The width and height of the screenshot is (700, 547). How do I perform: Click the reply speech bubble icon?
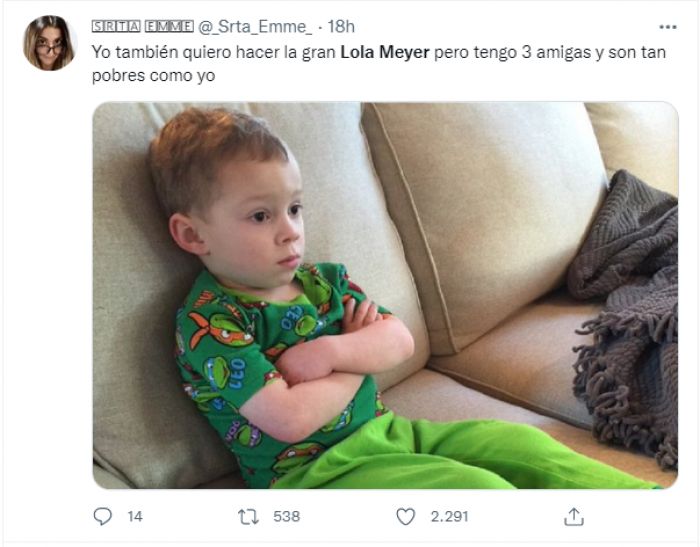[x=103, y=516]
